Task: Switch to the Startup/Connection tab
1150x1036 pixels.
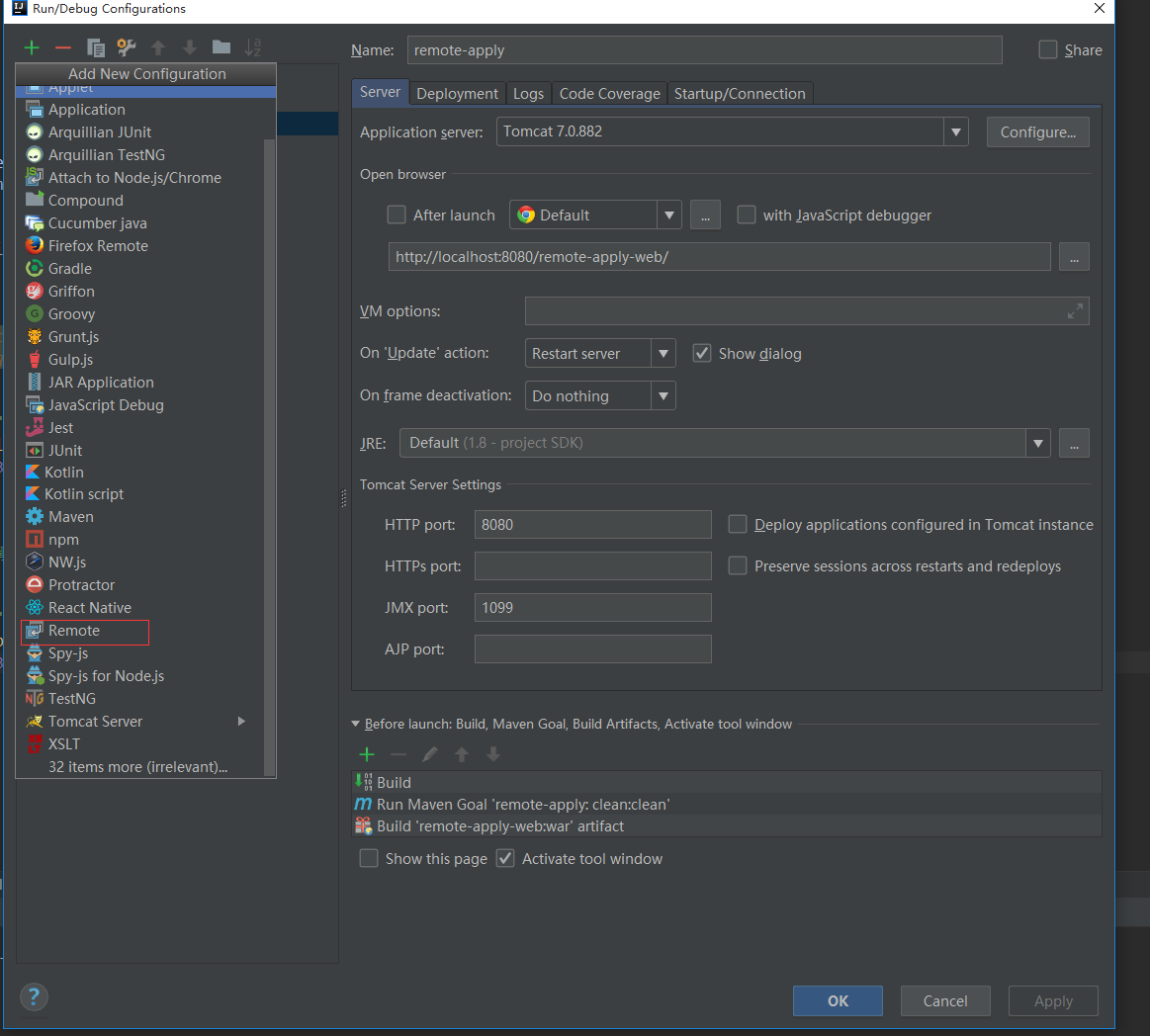Action: pyautogui.click(x=740, y=94)
